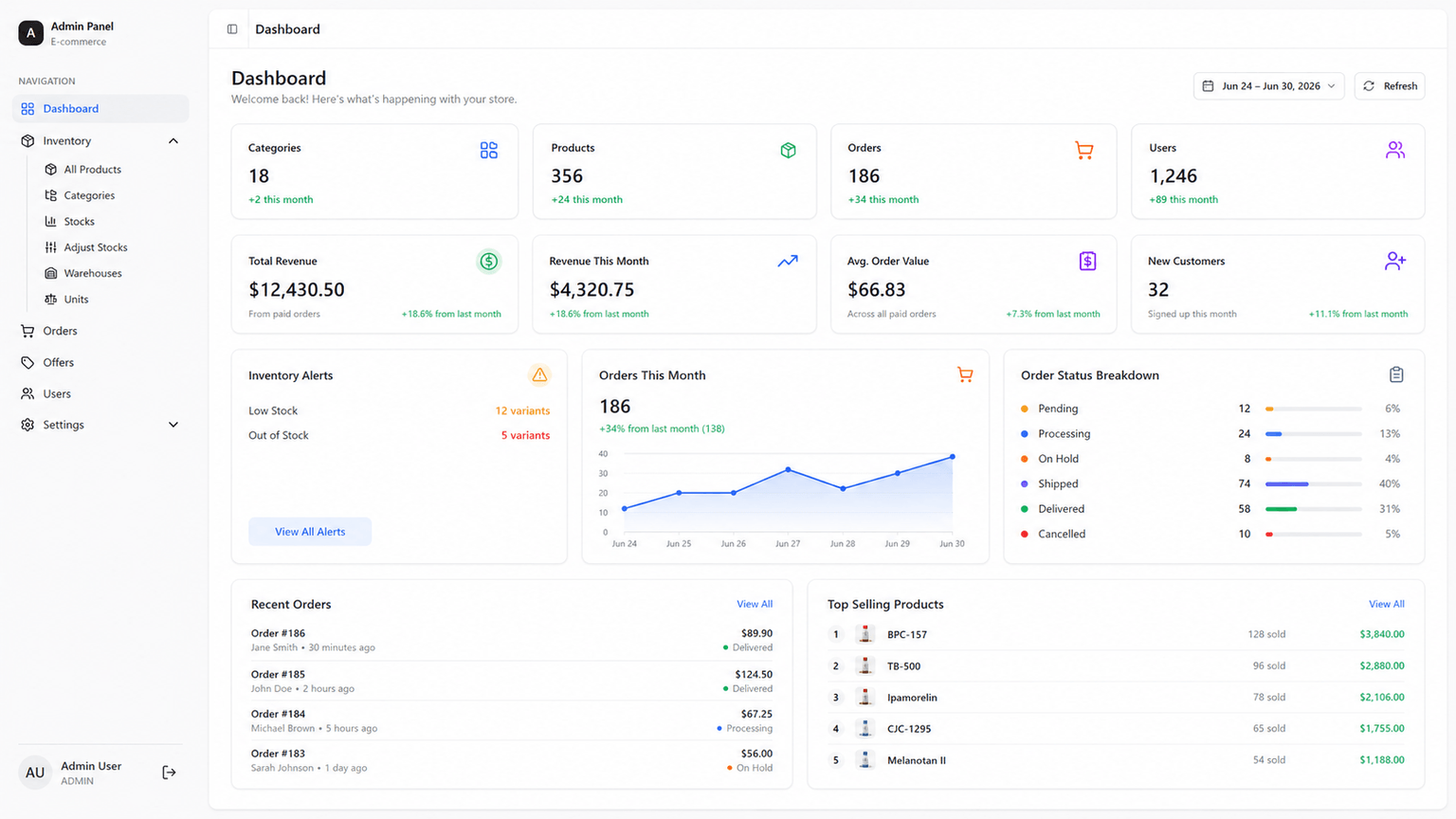The width and height of the screenshot is (1456, 819).
Task: Click the Inventory Alerts warning triangle icon
Action: click(x=539, y=374)
